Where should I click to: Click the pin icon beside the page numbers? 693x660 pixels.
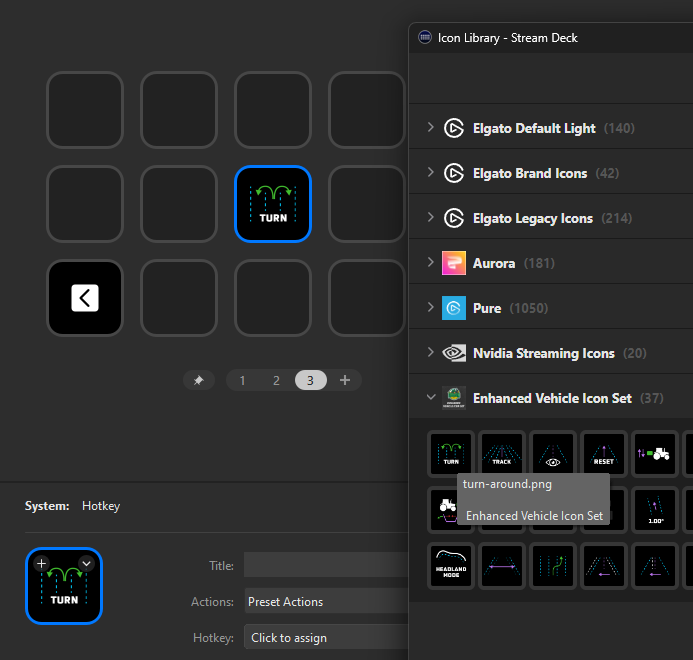[x=198, y=380]
